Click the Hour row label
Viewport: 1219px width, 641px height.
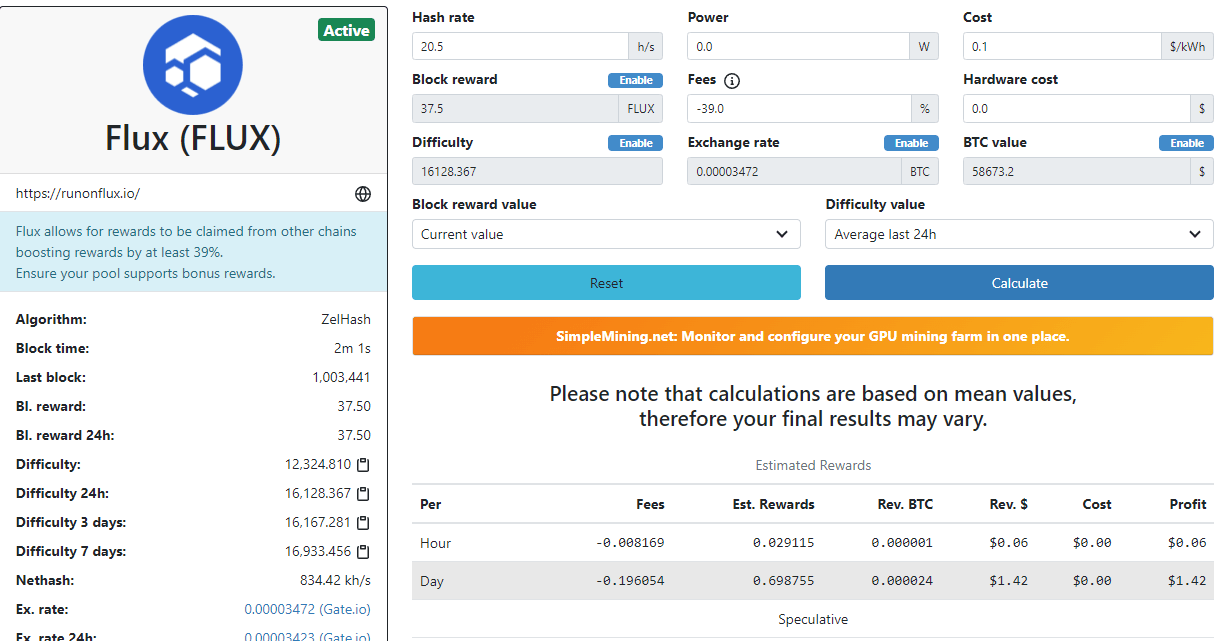click(x=436, y=543)
